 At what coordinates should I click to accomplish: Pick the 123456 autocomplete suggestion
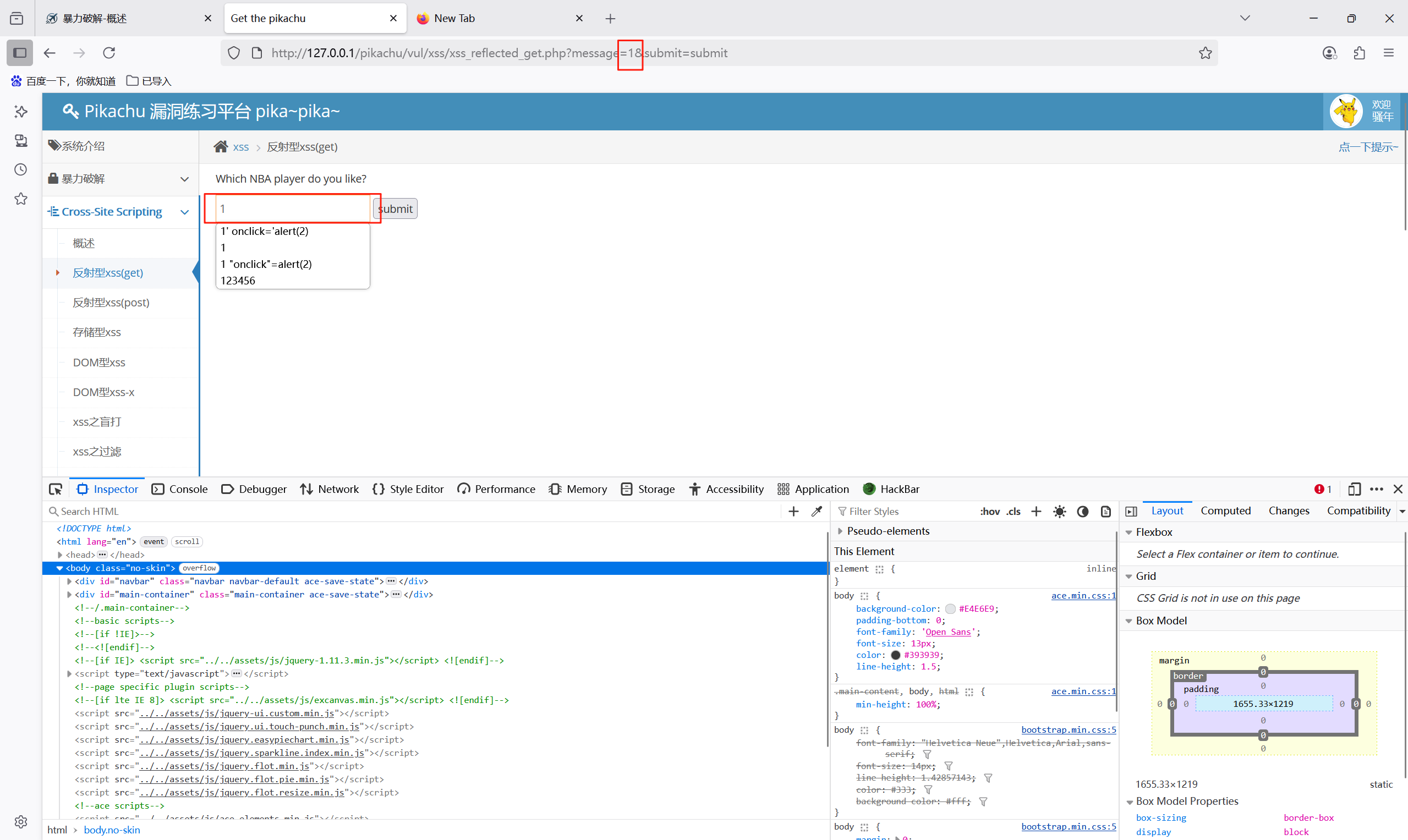(x=293, y=281)
